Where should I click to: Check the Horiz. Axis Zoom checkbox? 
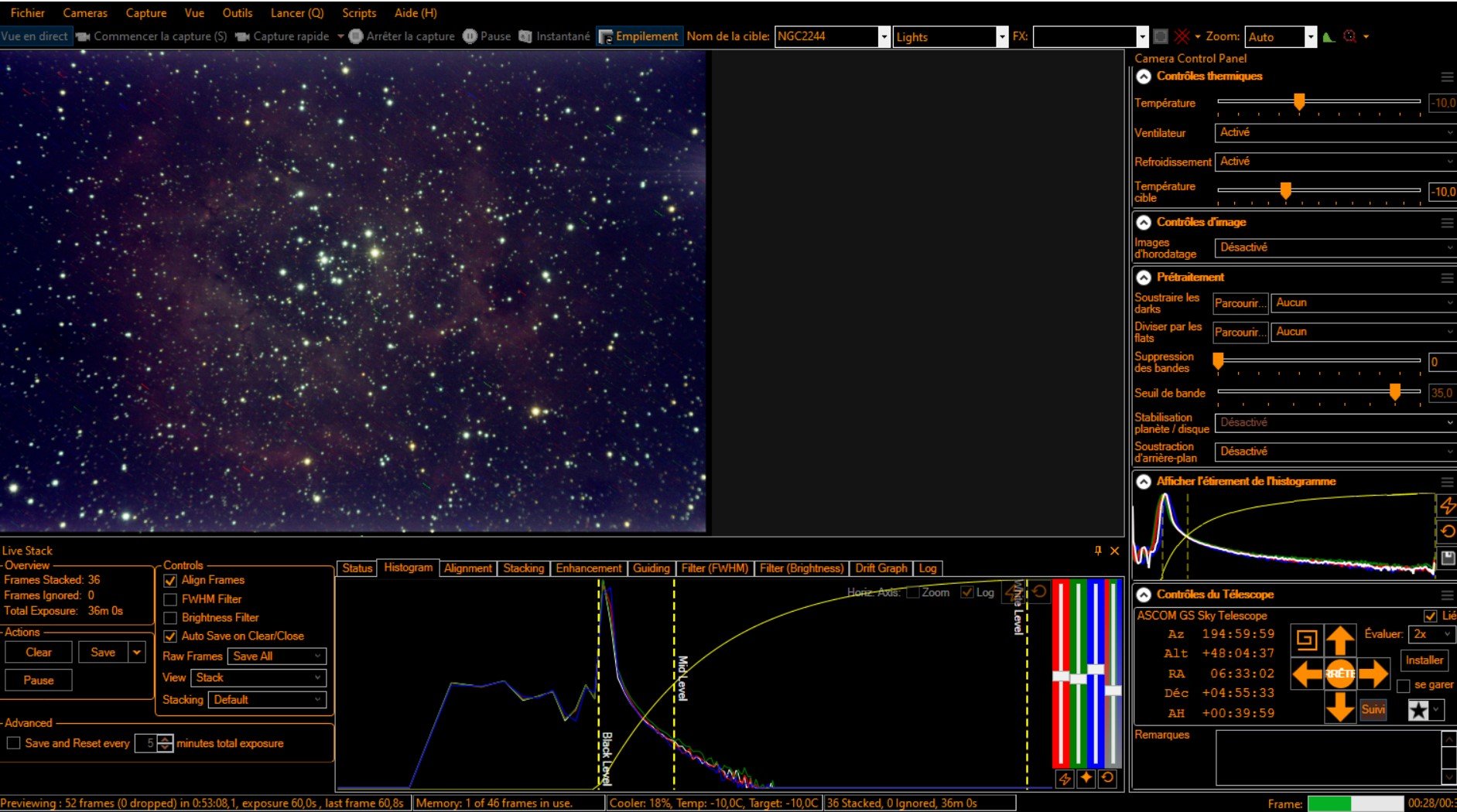pos(913,592)
